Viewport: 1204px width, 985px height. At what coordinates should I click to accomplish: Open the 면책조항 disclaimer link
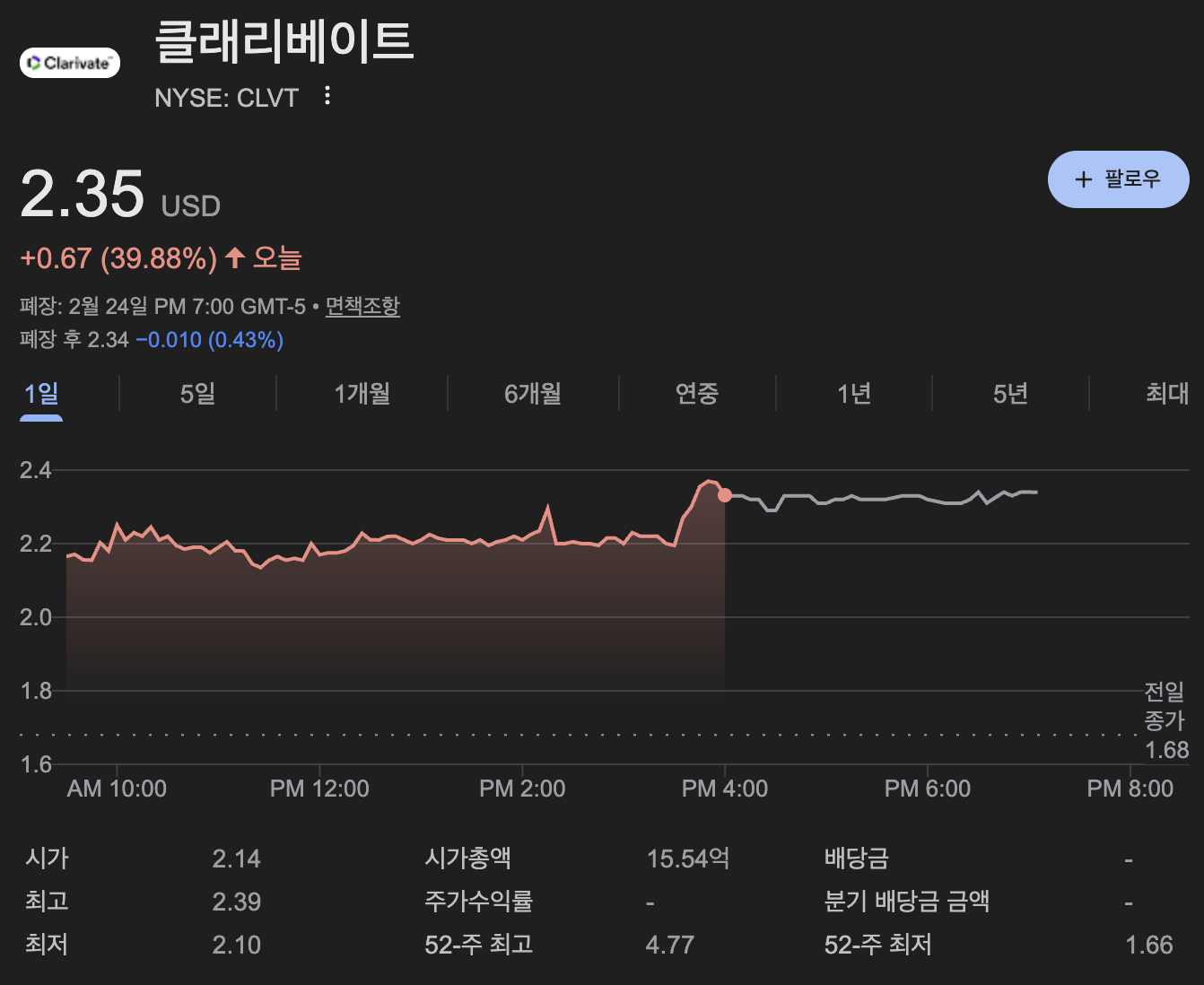(362, 307)
